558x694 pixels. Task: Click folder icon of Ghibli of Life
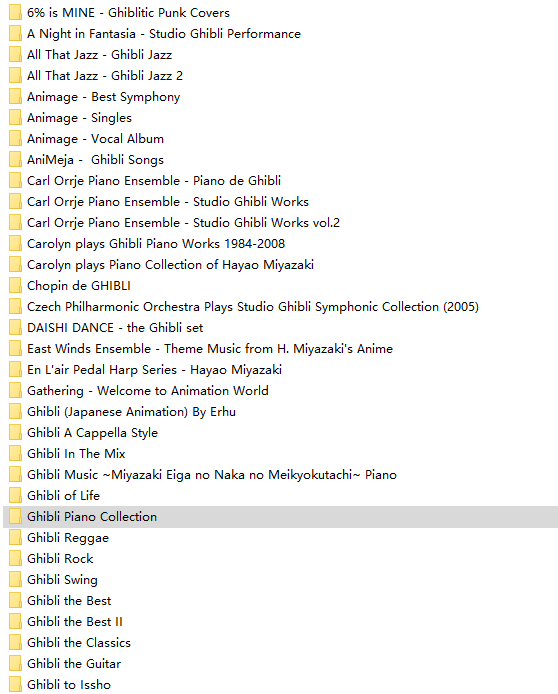15,496
